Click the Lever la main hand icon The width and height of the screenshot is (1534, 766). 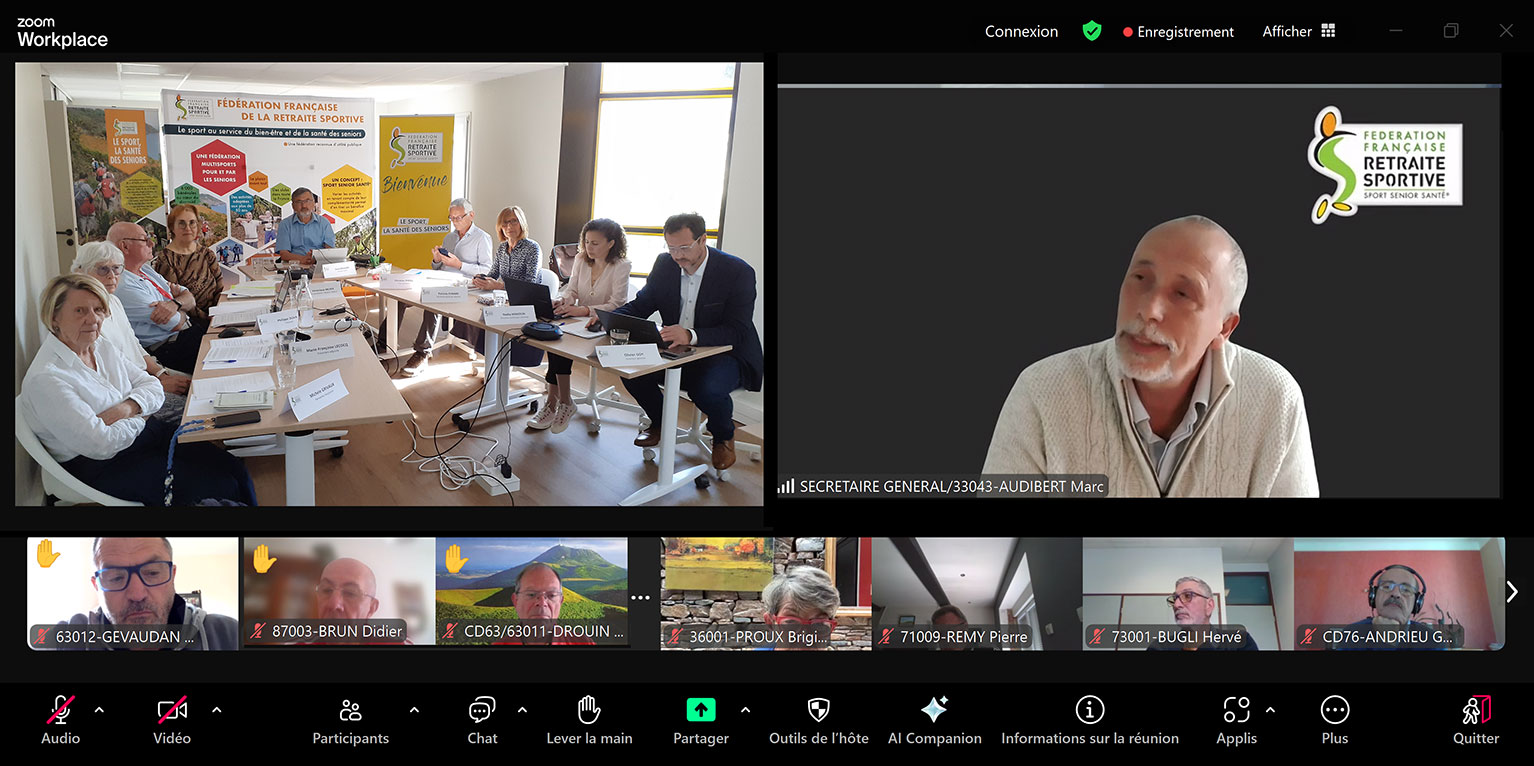pyautogui.click(x=589, y=711)
